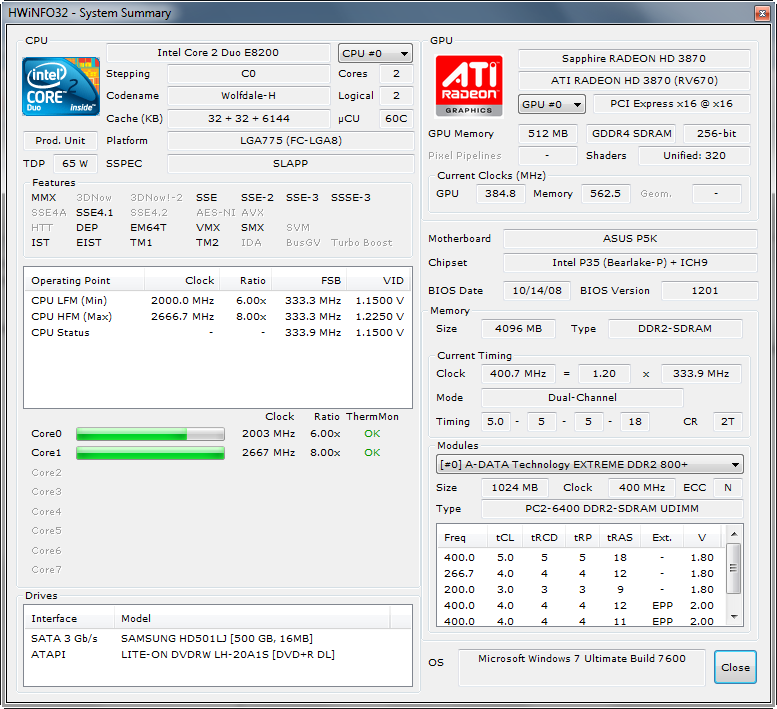Click the module timings scrollbar thumb
777x709 pixels.
734,568
